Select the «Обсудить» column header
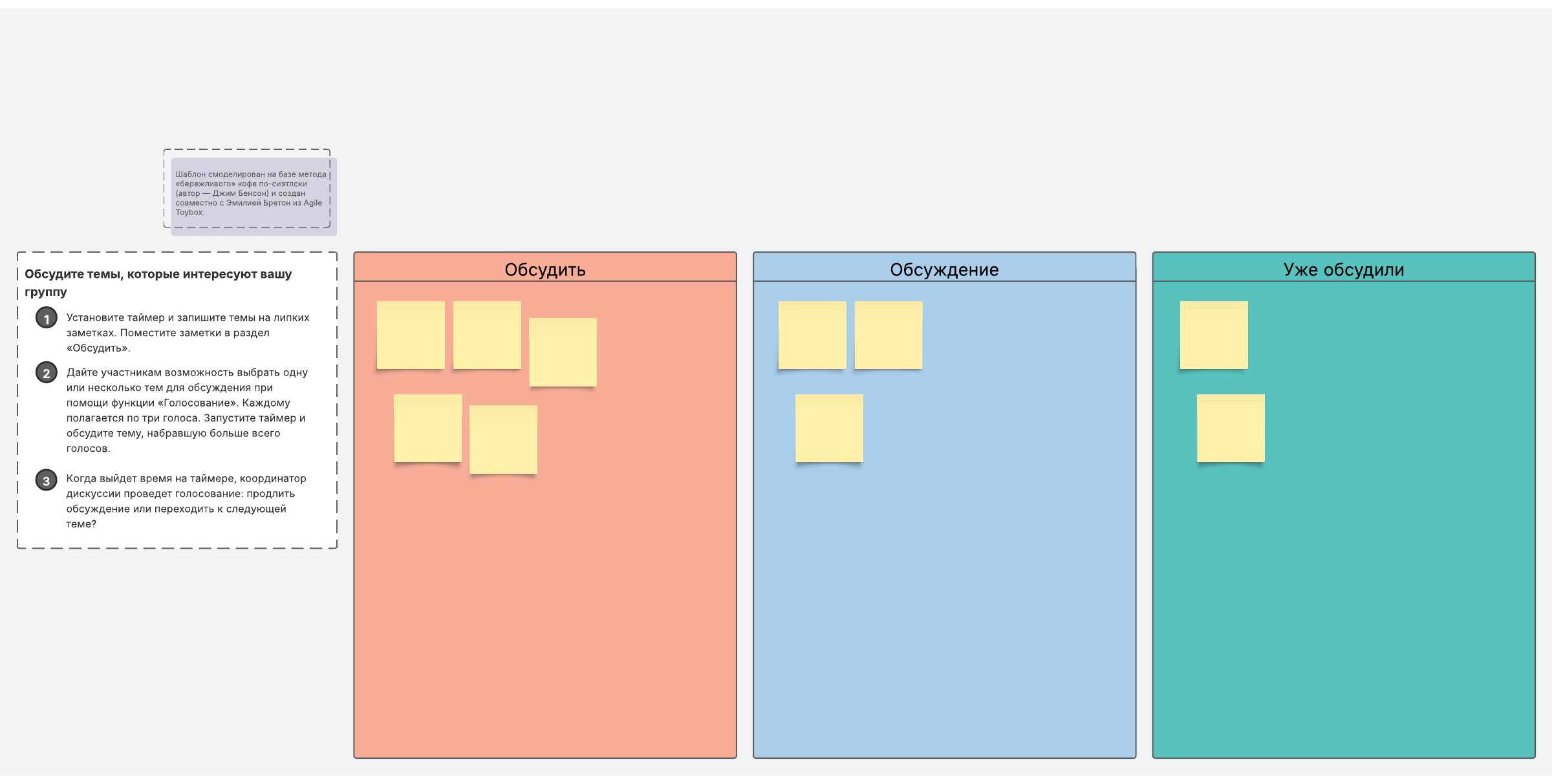 (x=544, y=270)
